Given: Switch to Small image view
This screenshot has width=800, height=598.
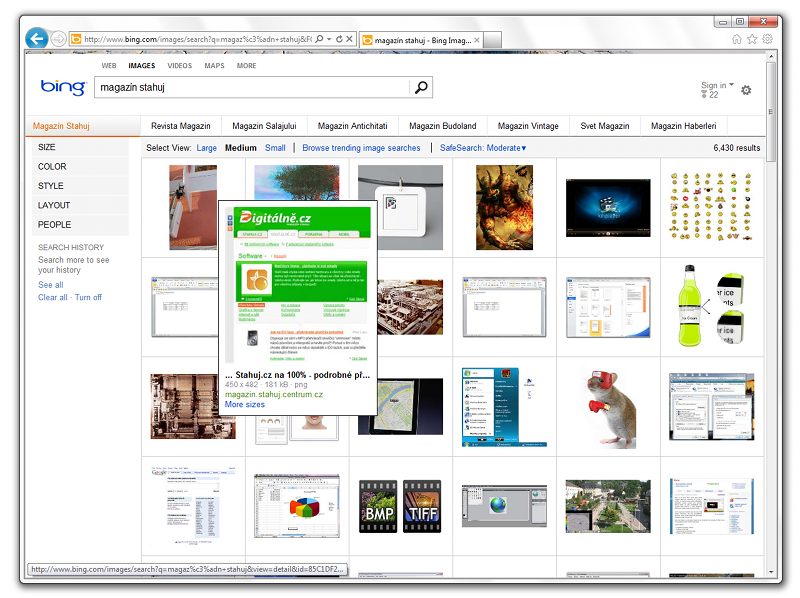Looking at the screenshot, I should click(x=275, y=148).
